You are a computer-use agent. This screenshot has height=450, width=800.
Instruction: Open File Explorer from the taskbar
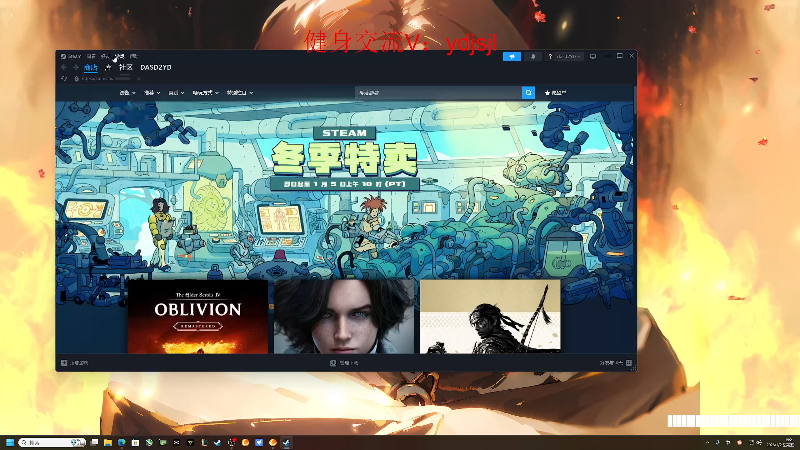point(108,442)
